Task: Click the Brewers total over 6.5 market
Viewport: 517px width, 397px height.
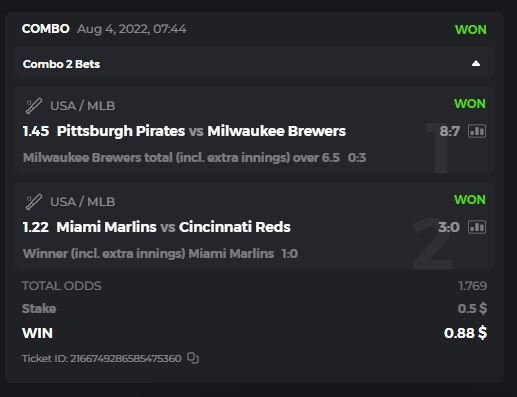Action: [x=181, y=157]
